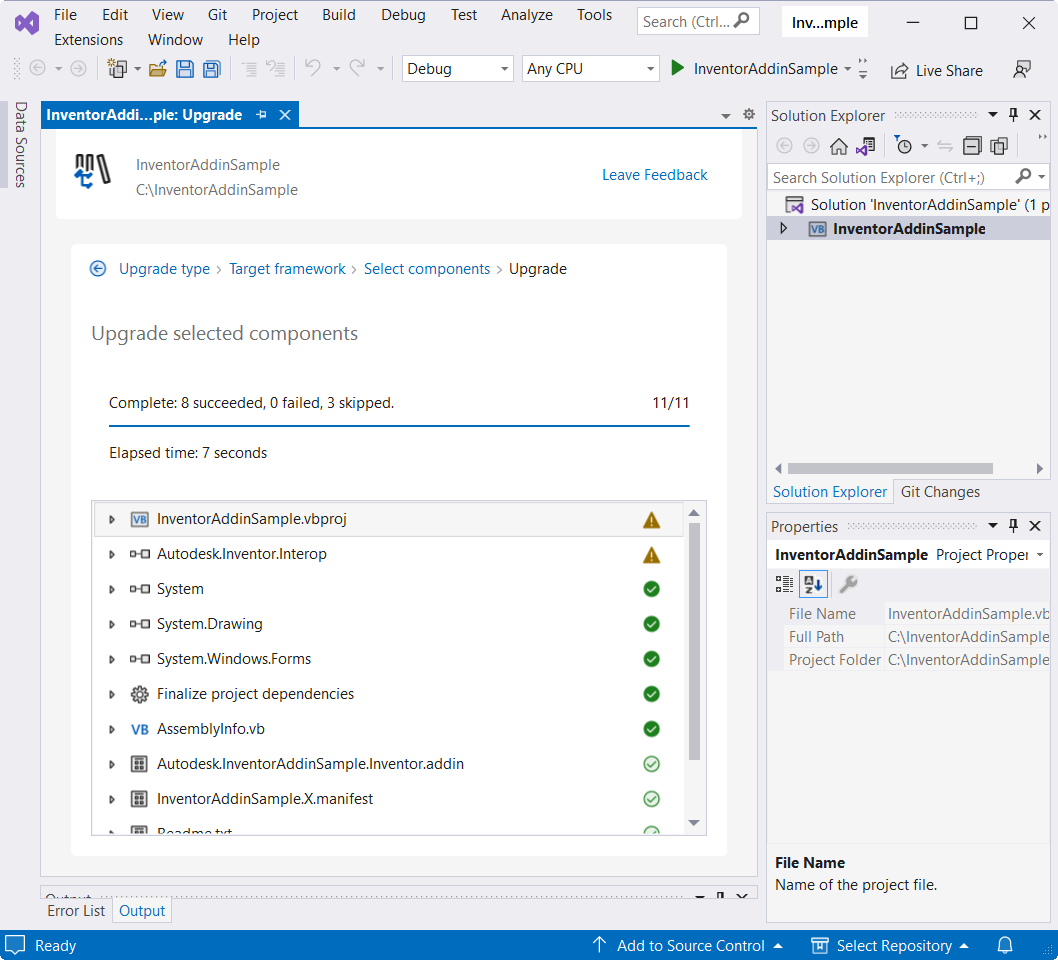The image size is (1058, 960).
Task: Switch to Git Changes tab
Action: pyautogui.click(x=940, y=492)
